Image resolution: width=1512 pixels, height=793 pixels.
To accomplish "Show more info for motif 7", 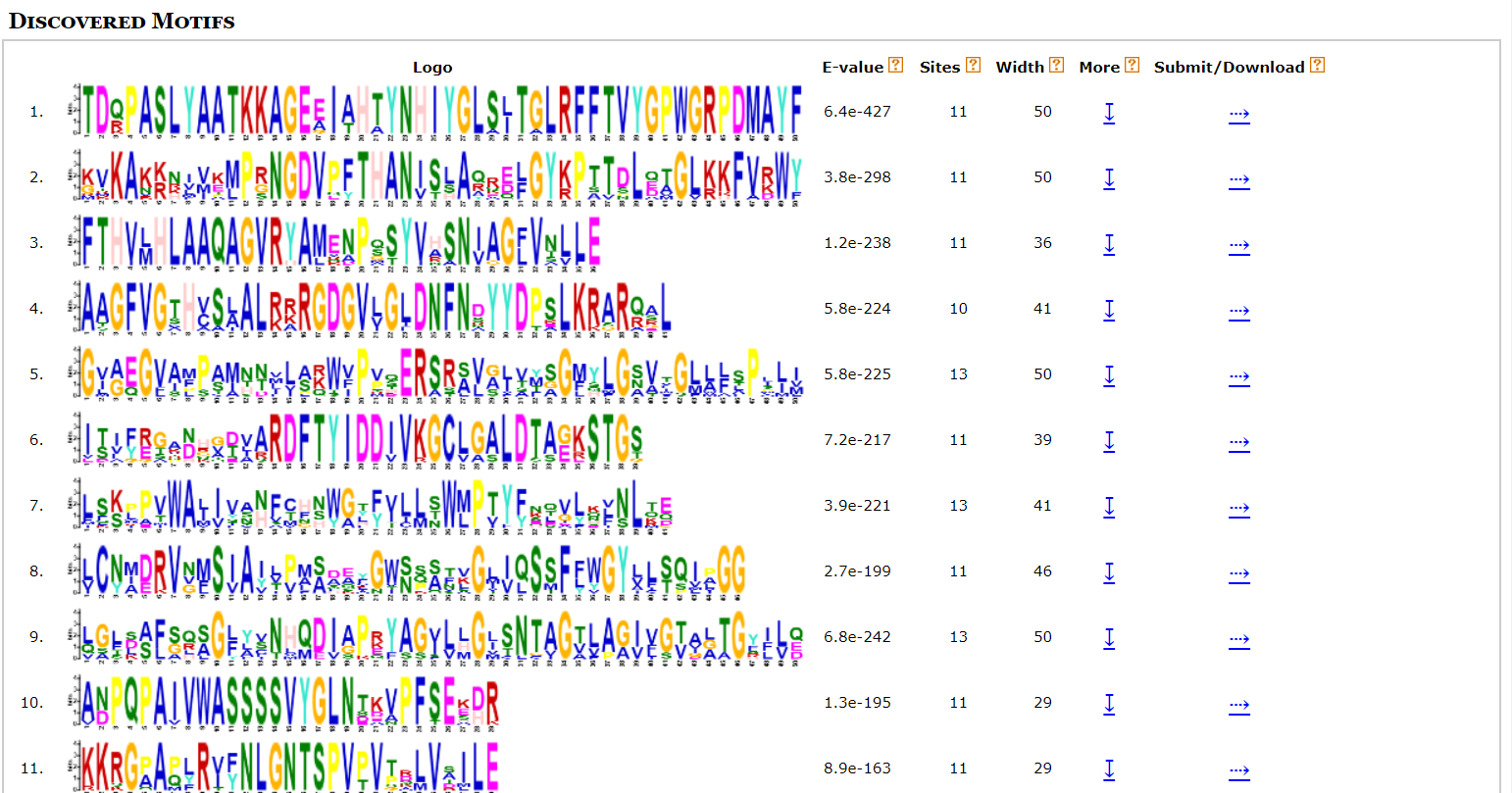I will 1109,507.
